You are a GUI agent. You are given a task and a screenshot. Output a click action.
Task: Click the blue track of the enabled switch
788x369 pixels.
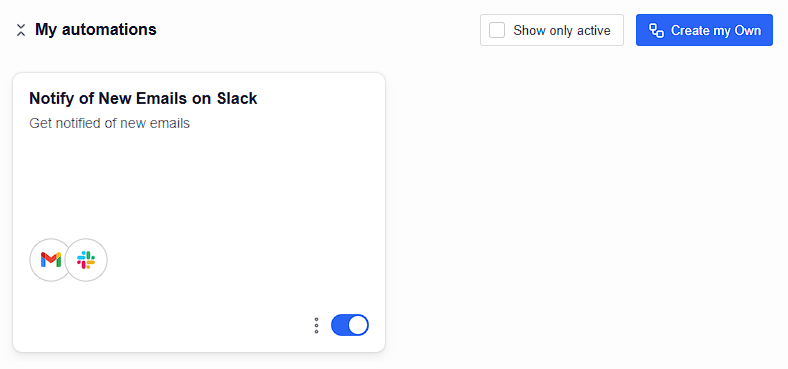click(339, 325)
